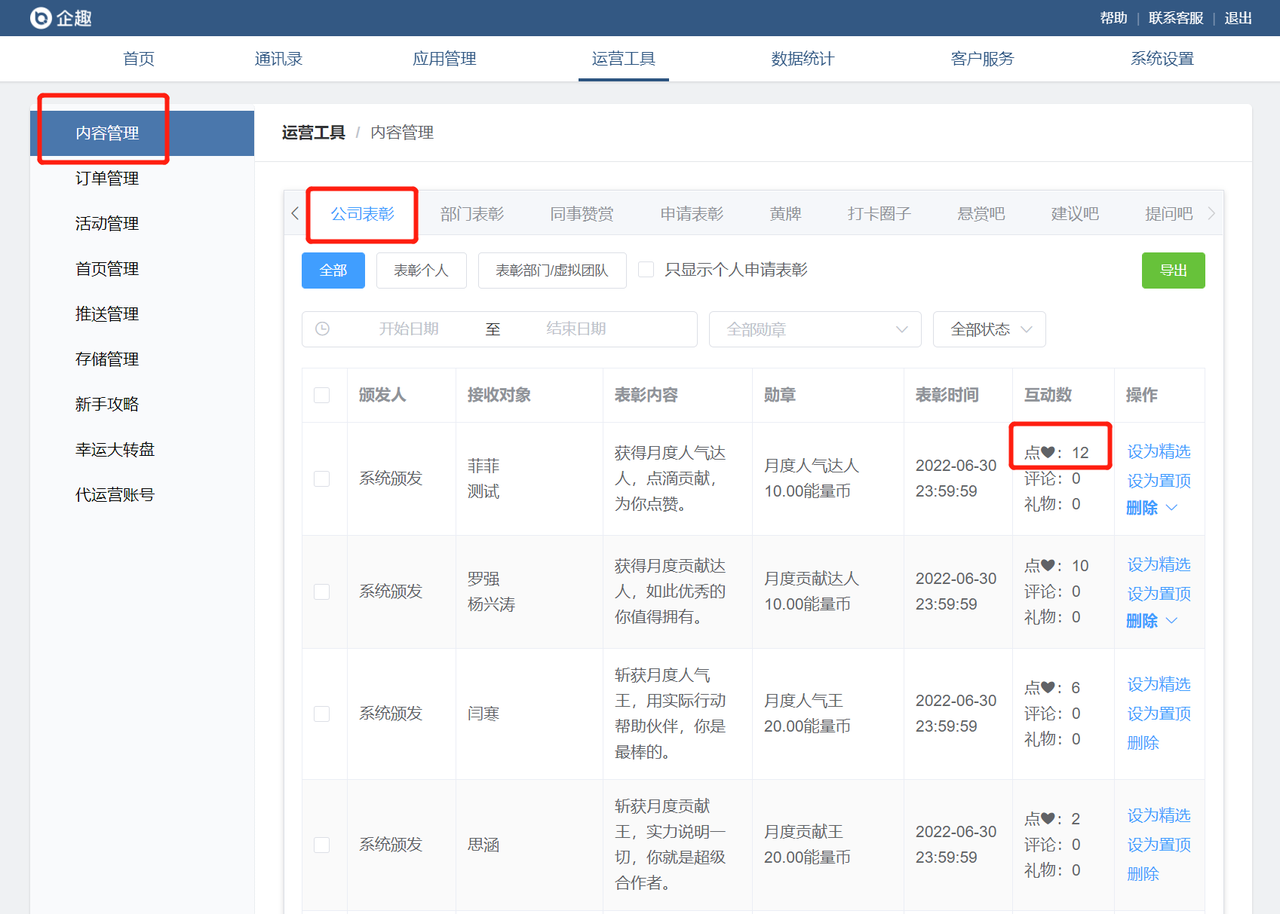The image size is (1280, 914).
Task: Click the 结束日期 input field
Action: pyautogui.click(x=576, y=329)
